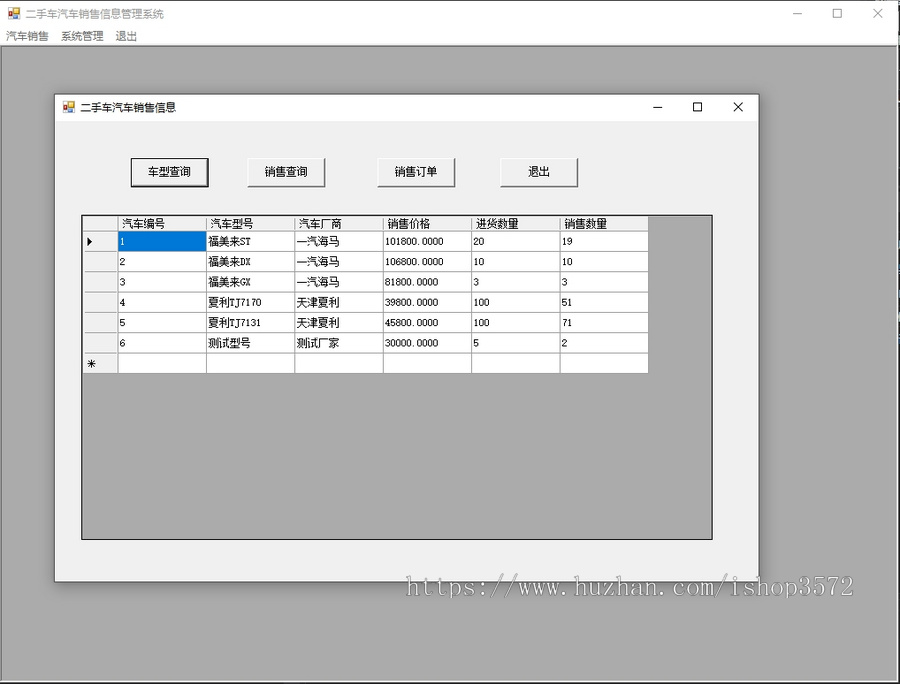Select the 夏利TJ7131 cell
This screenshot has height=684, width=900.
250,323
